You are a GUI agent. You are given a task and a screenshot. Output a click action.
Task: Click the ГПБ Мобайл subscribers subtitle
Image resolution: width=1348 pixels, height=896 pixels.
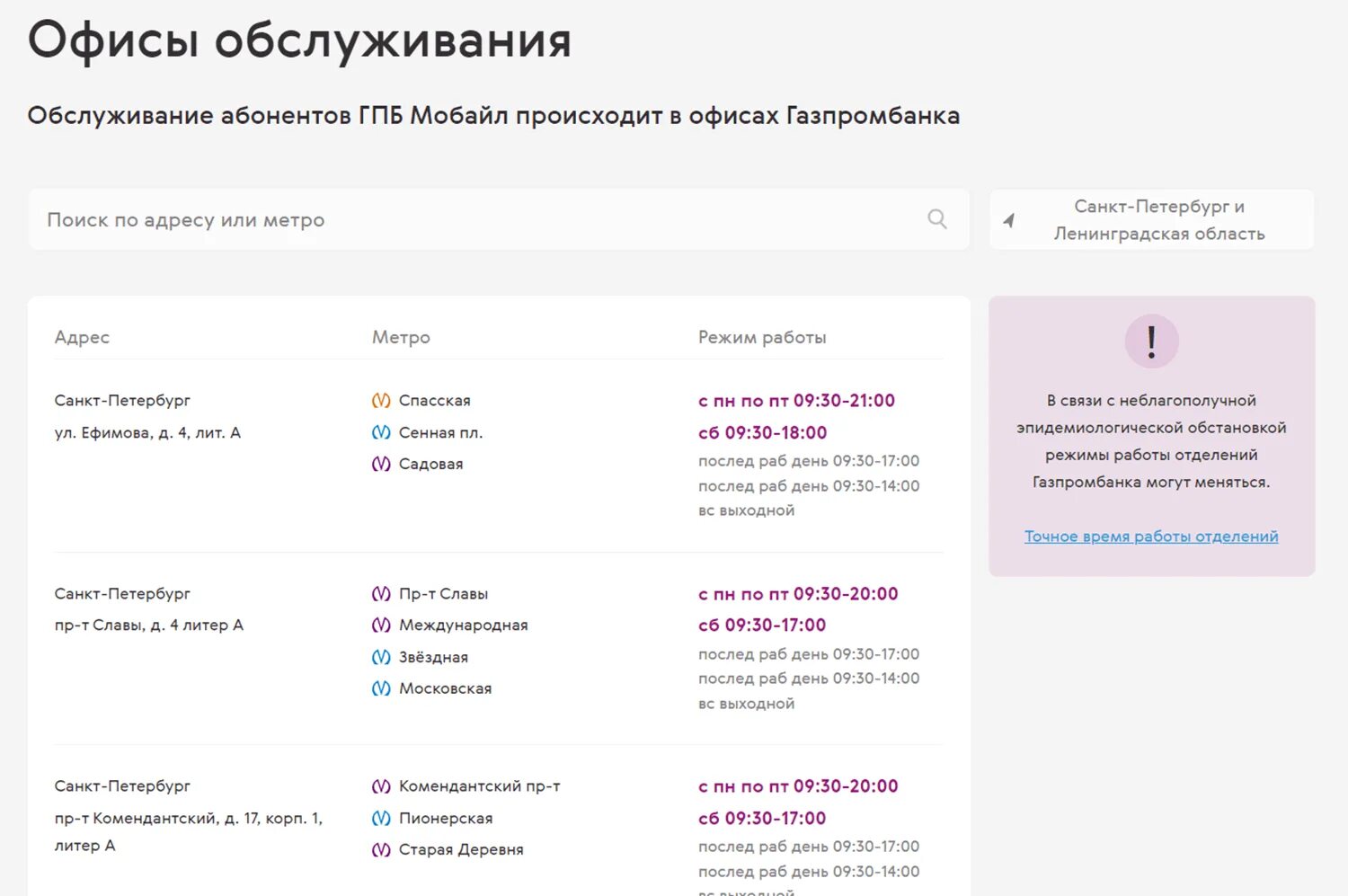493,116
